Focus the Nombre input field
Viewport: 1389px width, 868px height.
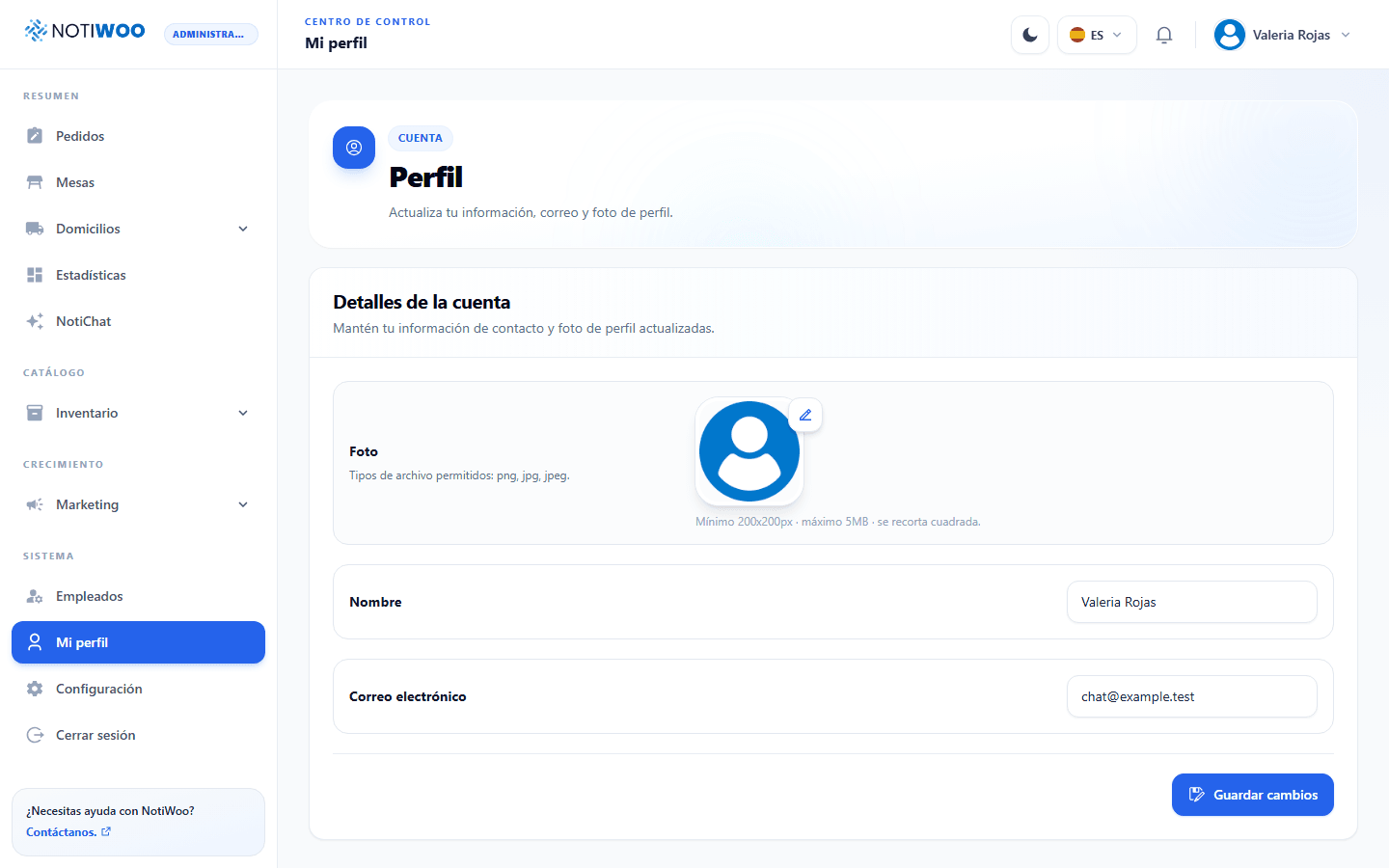pos(1192,602)
